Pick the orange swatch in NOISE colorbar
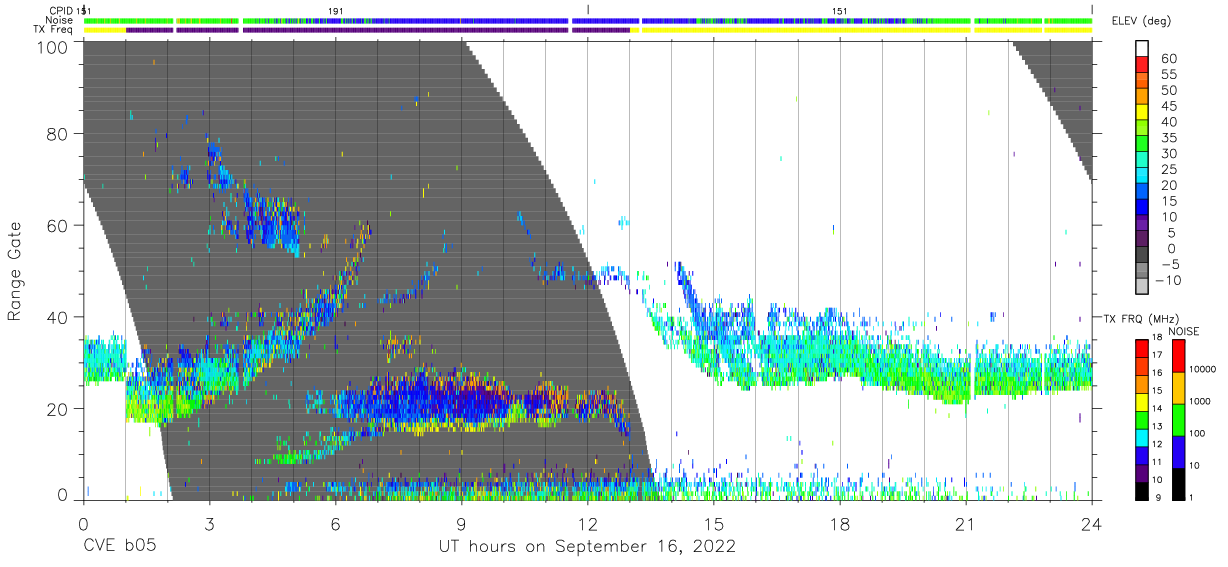The image size is (1228, 567). pos(1178,388)
